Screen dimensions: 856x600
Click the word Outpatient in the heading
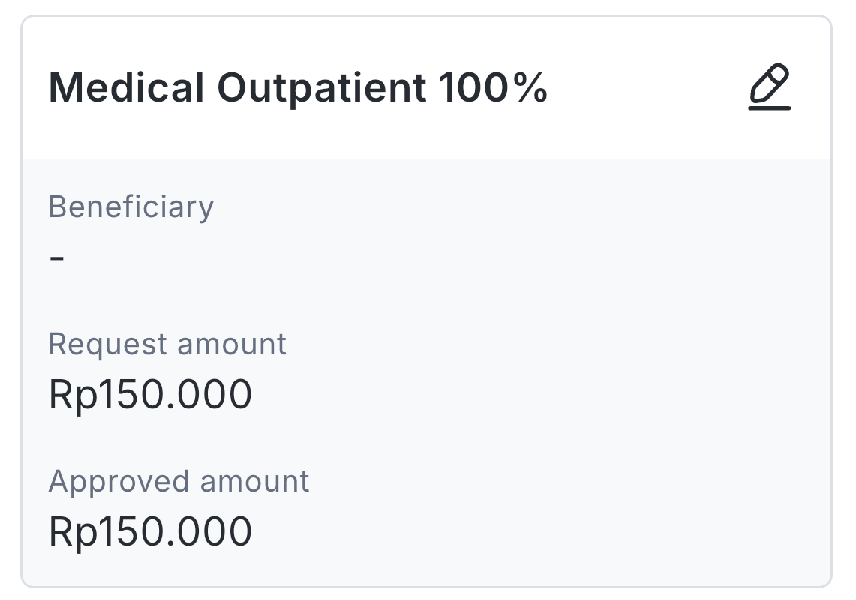(x=321, y=89)
